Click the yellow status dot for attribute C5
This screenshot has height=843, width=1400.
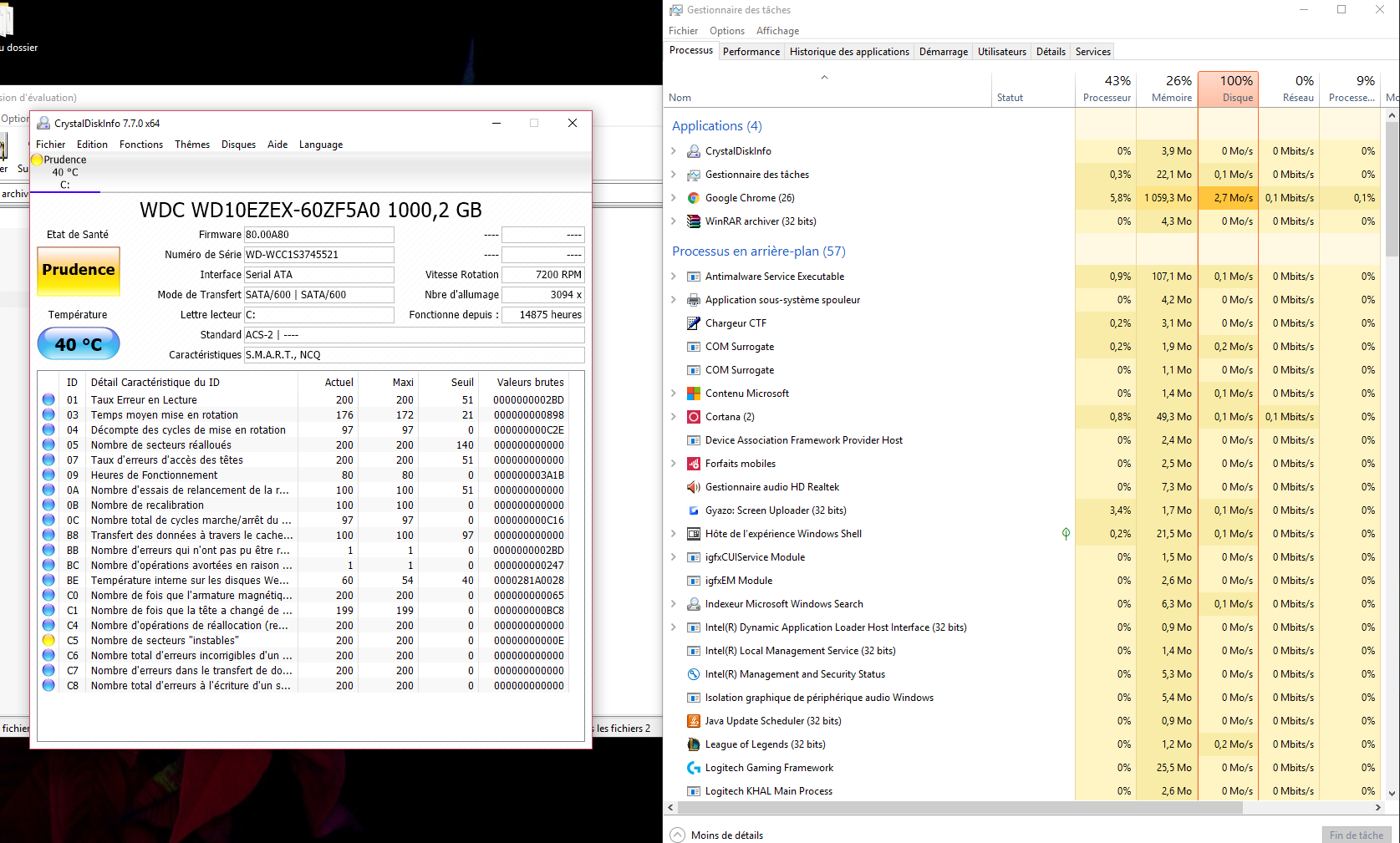(x=48, y=641)
